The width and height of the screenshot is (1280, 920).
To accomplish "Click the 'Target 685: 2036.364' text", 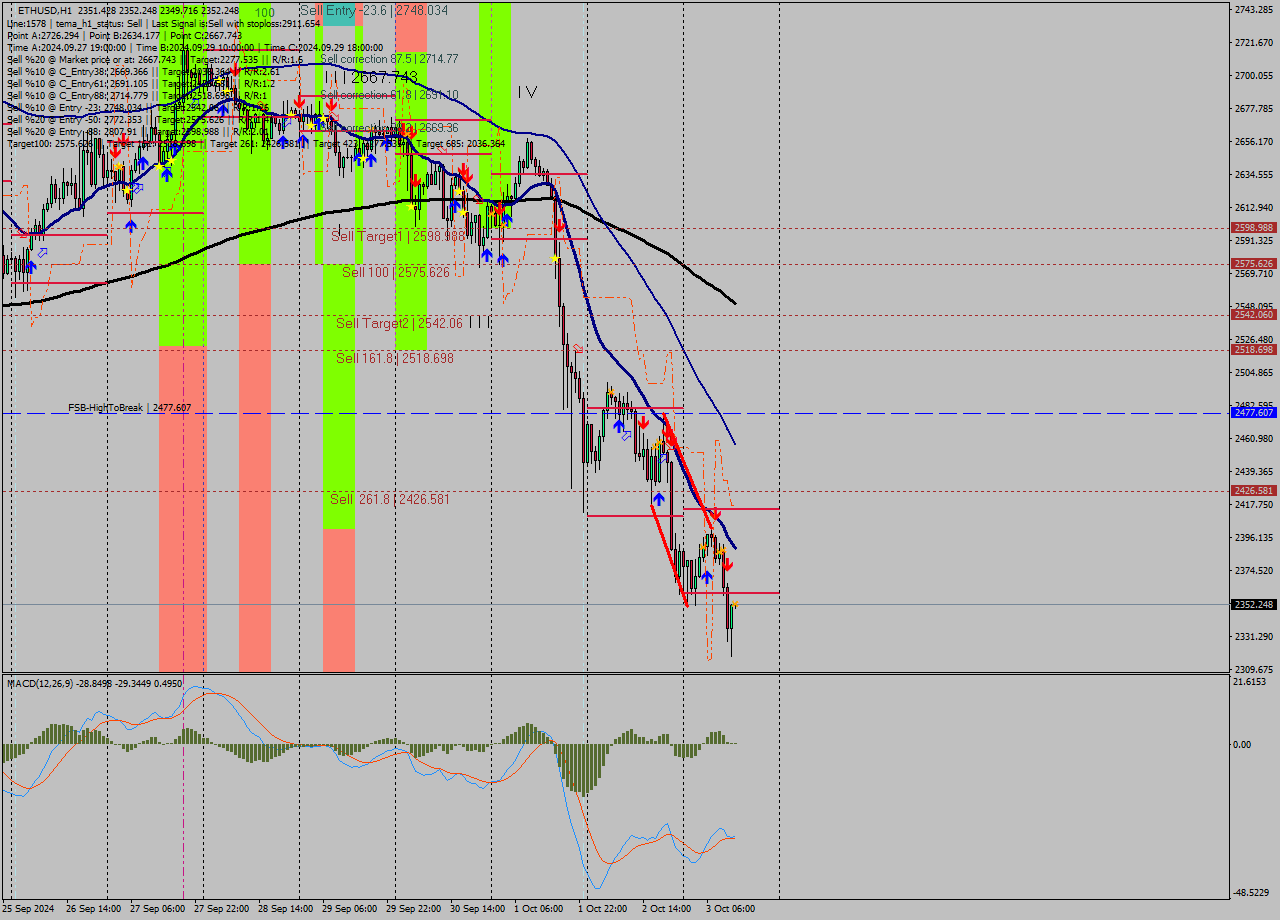I will click(x=461, y=144).
